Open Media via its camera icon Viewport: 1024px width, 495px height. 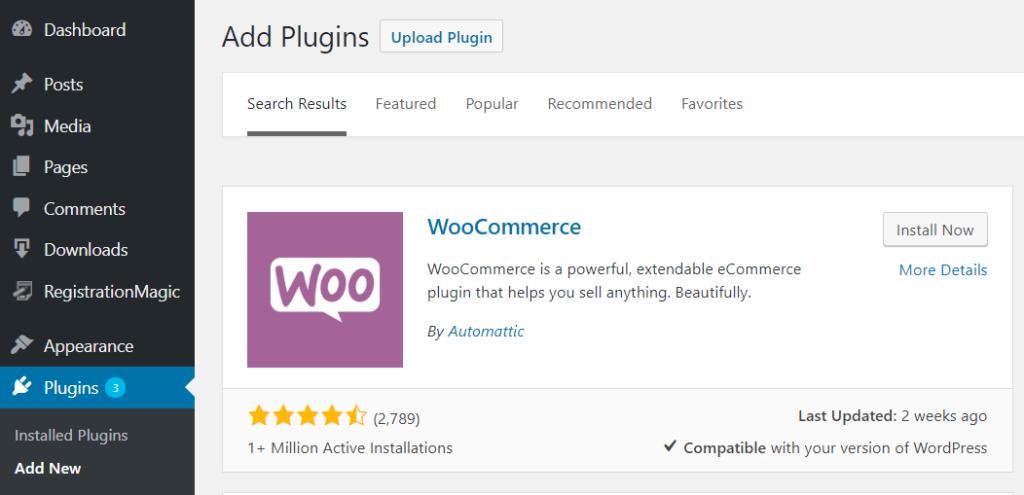22,126
